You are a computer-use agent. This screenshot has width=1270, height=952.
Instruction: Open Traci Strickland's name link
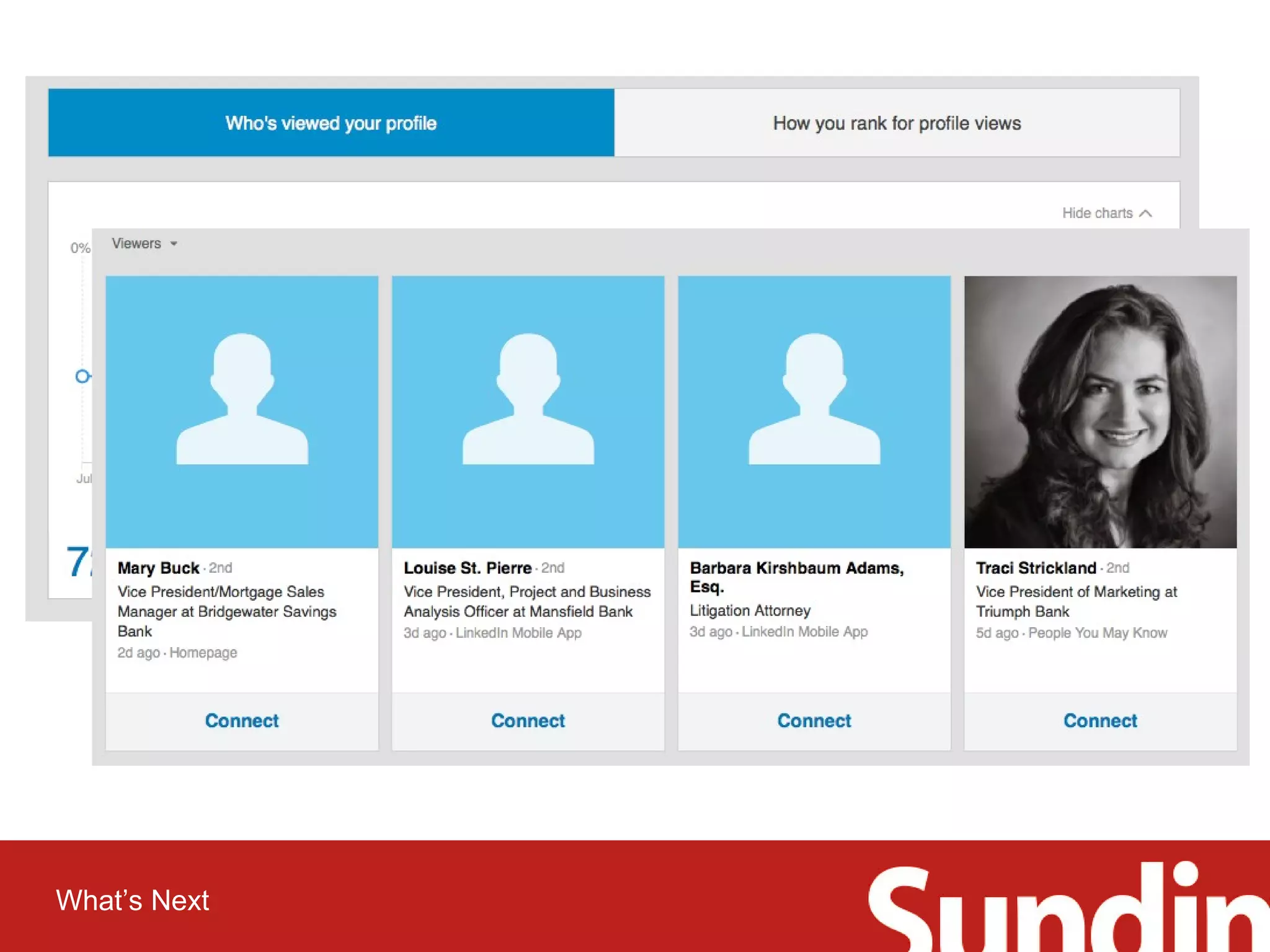coord(1036,568)
